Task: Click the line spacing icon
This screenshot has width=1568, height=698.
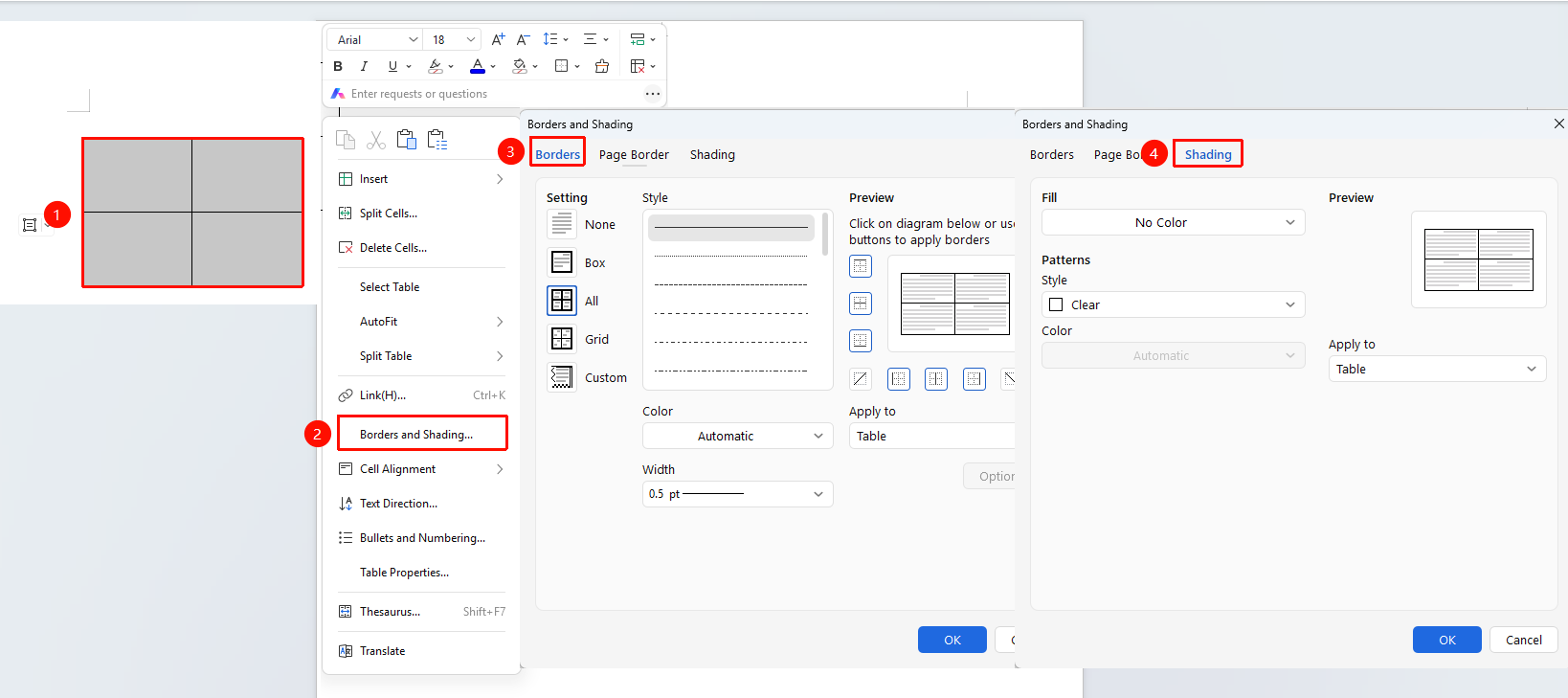Action: (550, 39)
